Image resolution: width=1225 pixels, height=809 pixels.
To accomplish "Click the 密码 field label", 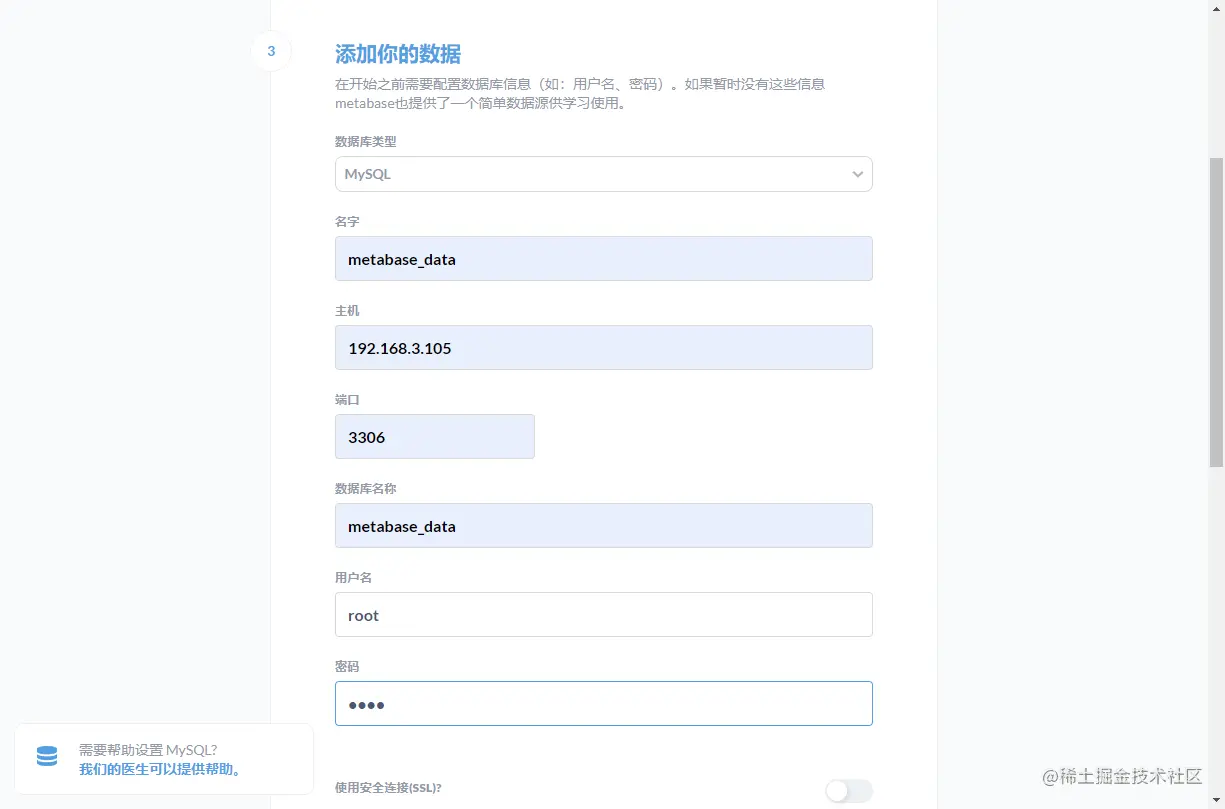I will coord(347,666).
